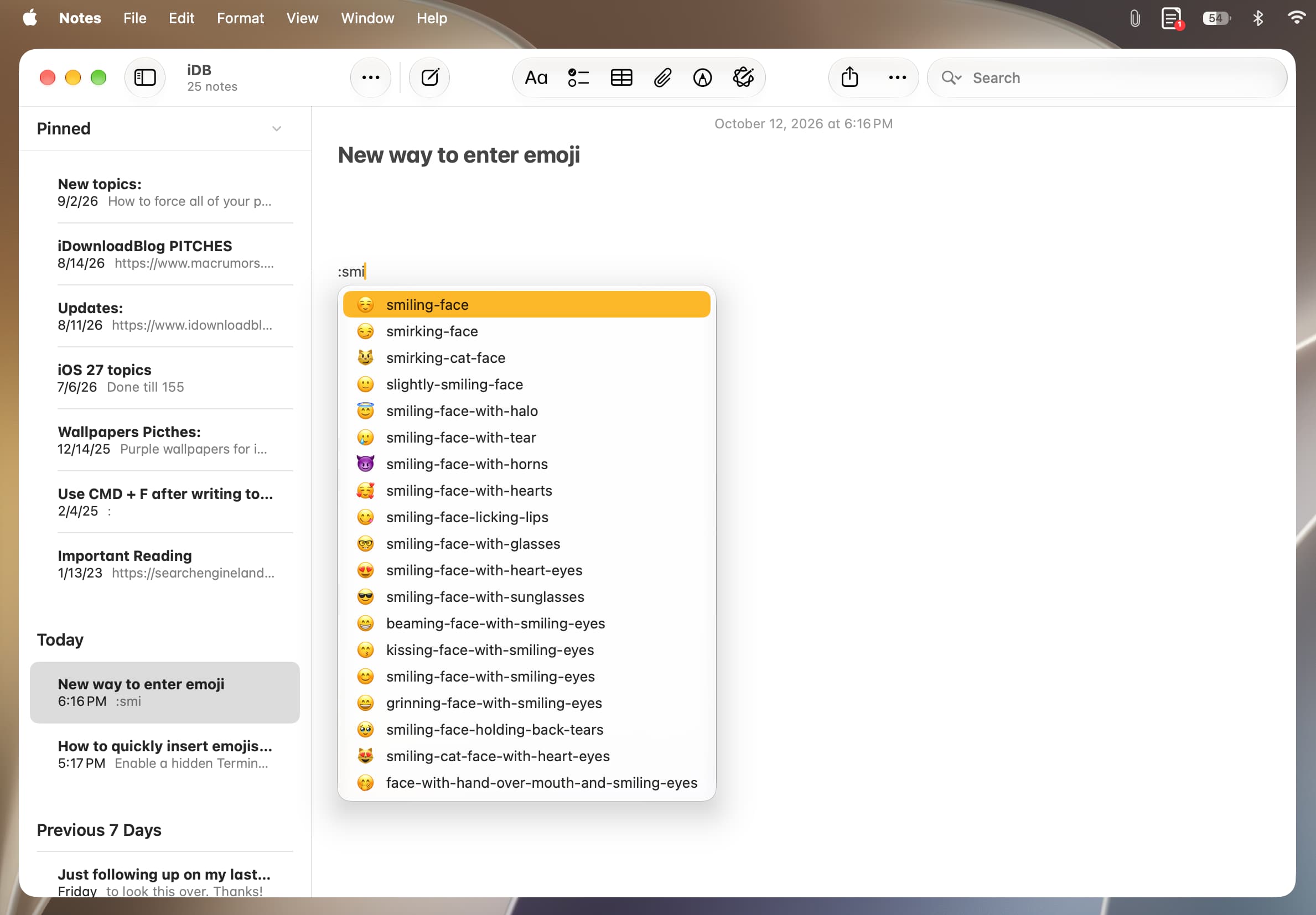Choose smiling-face-with-heart-eyes emoji
This screenshot has width=1316, height=915.
[x=526, y=570]
